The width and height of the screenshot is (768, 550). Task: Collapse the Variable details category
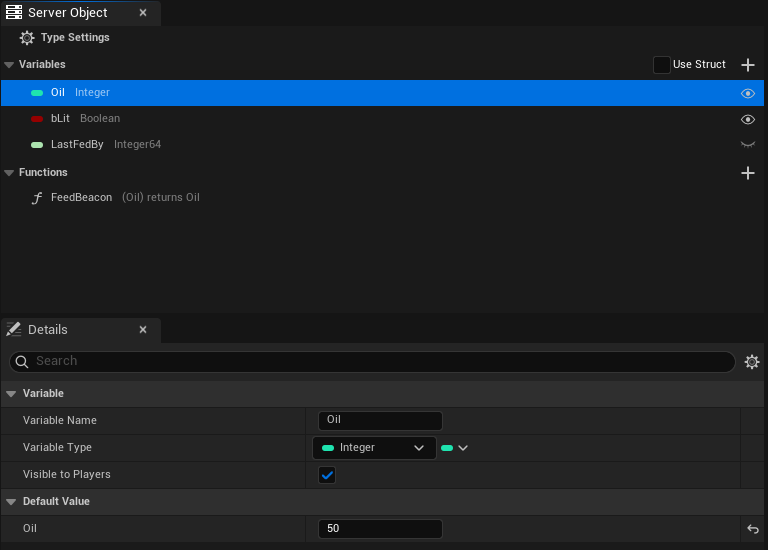(11, 394)
